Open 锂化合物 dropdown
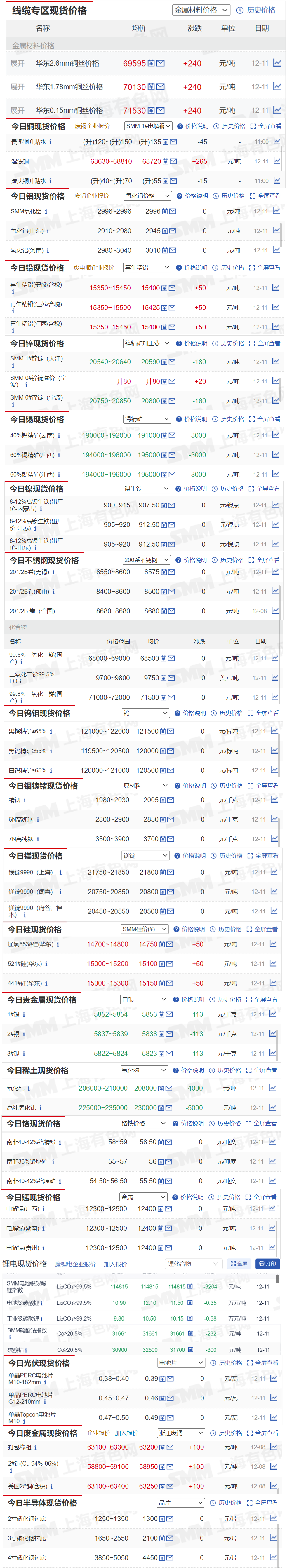This screenshot has height=1568, width=287. [193, 1264]
